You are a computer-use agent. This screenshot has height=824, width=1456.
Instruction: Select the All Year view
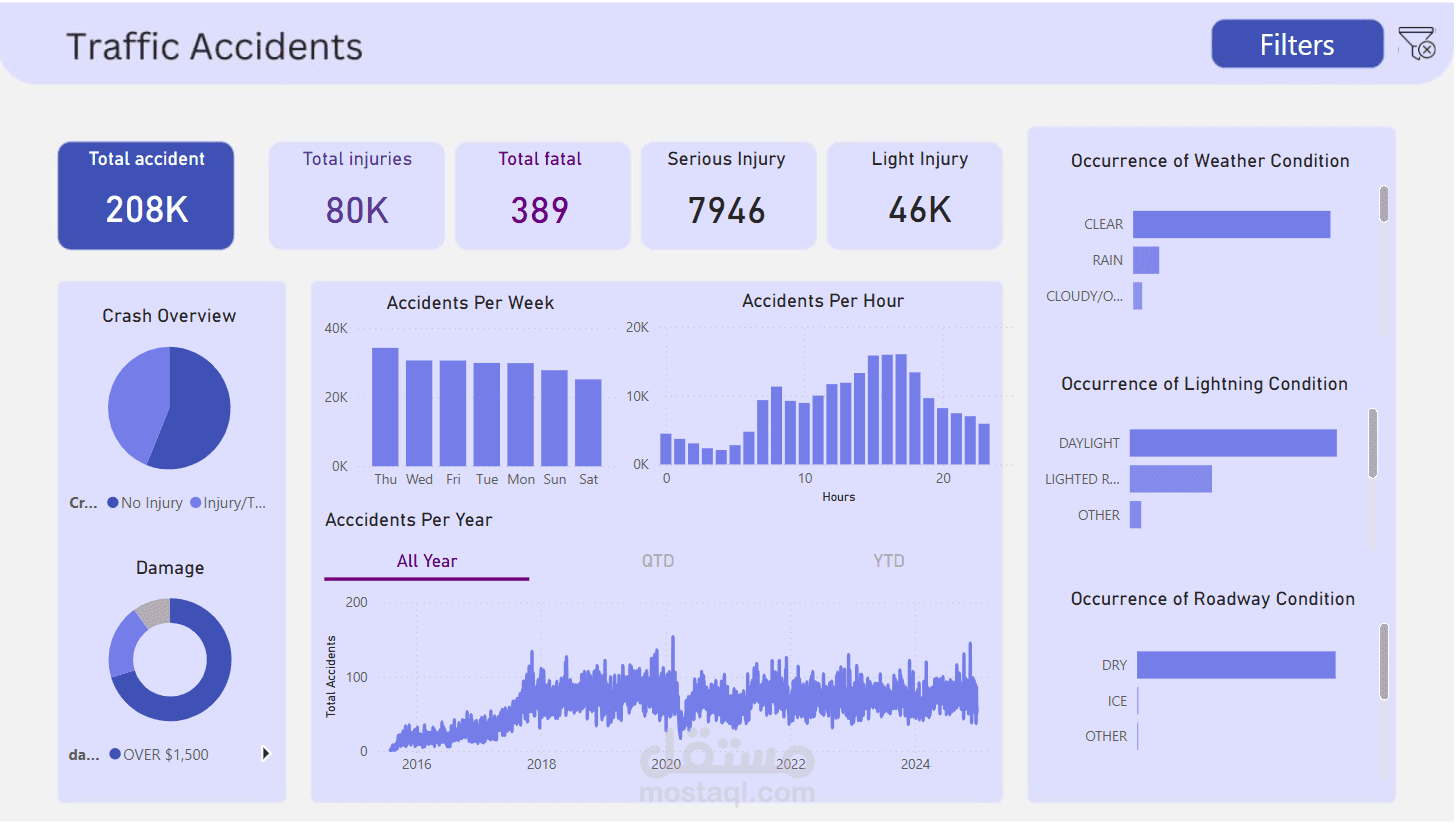point(425,561)
